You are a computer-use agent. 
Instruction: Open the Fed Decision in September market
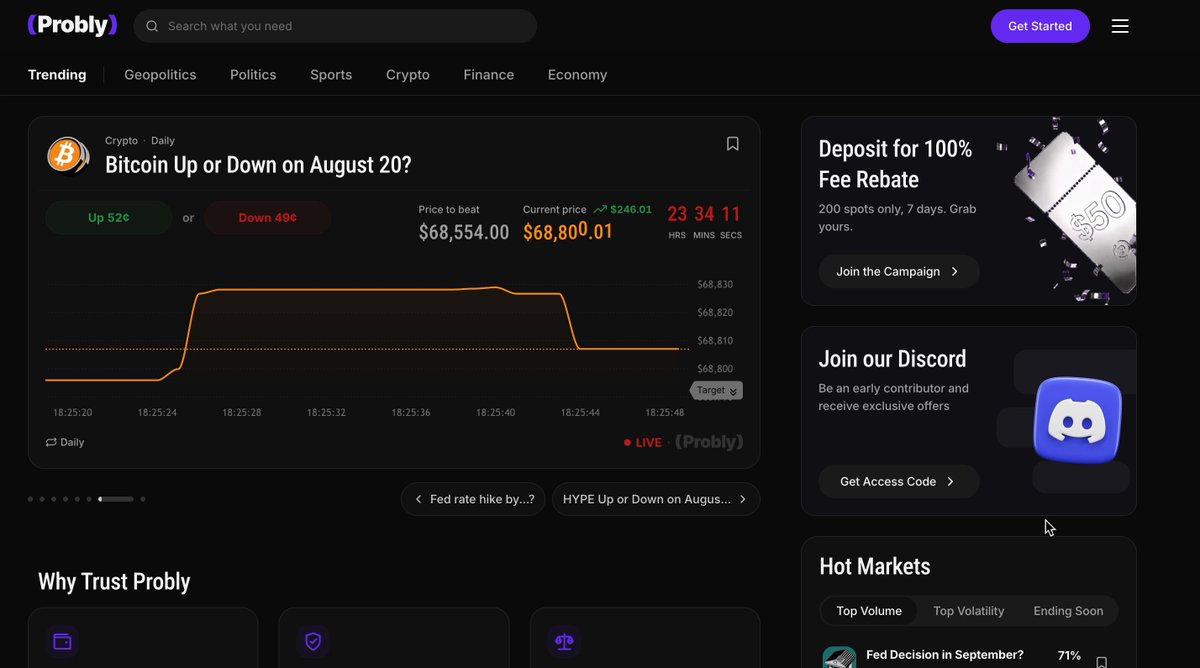945,655
